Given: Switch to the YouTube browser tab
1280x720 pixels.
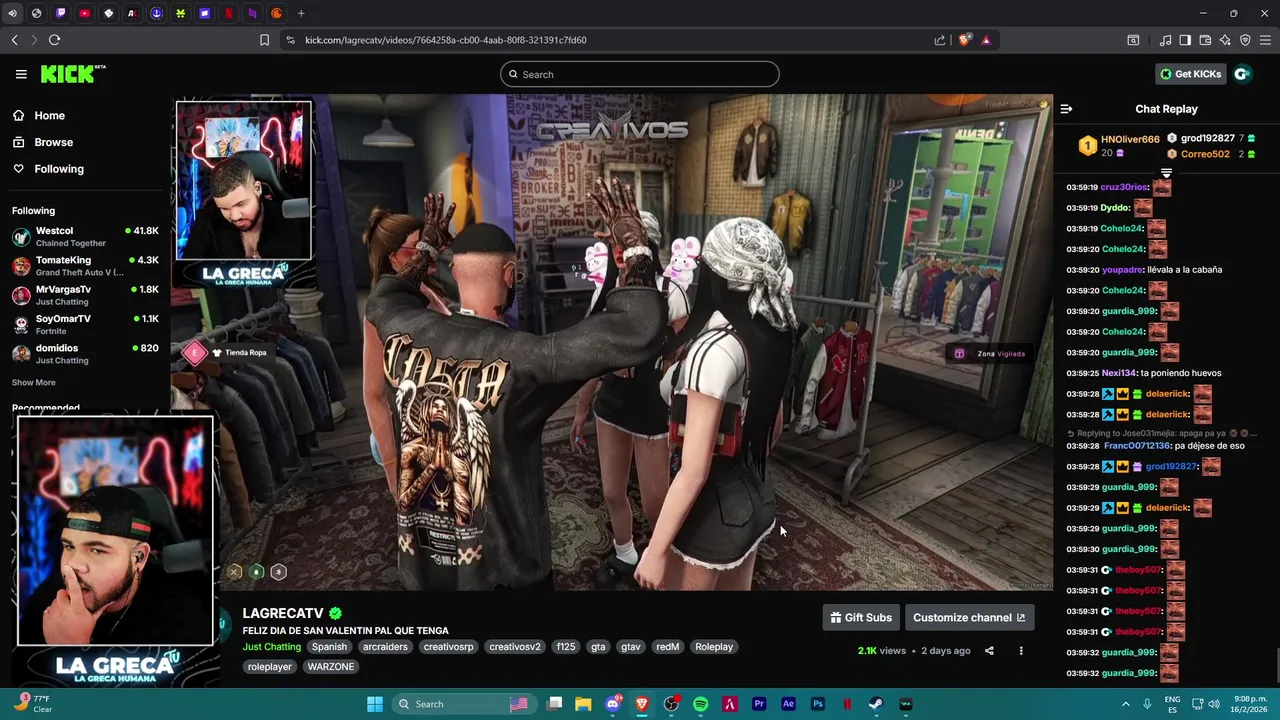Looking at the screenshot, I should [84, 13].
